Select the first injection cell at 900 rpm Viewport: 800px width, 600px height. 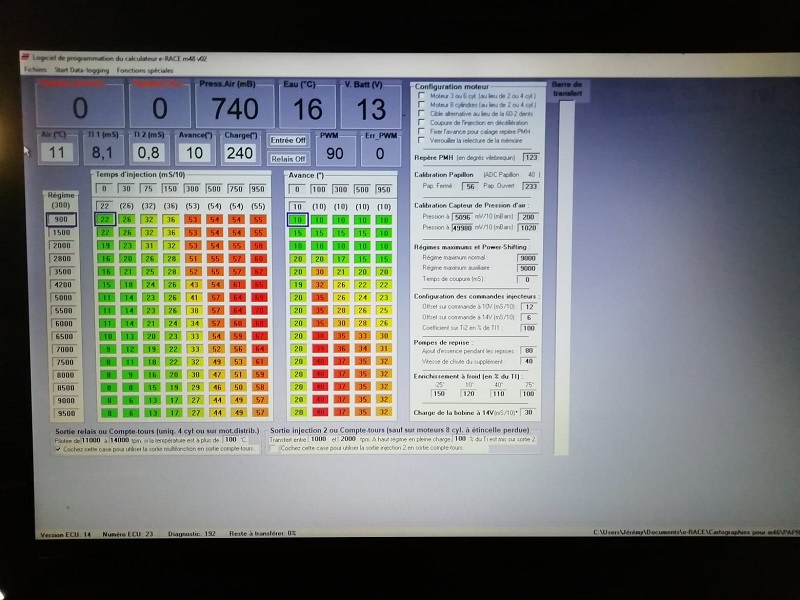pyautogui.click(x=105, y=219)
